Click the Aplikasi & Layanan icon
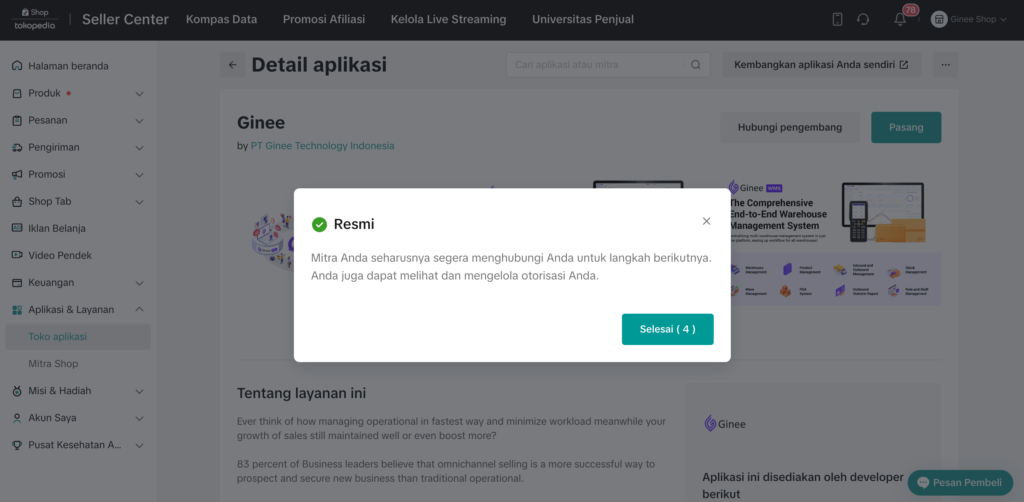1024x502 pixels. tap(17, 309)
